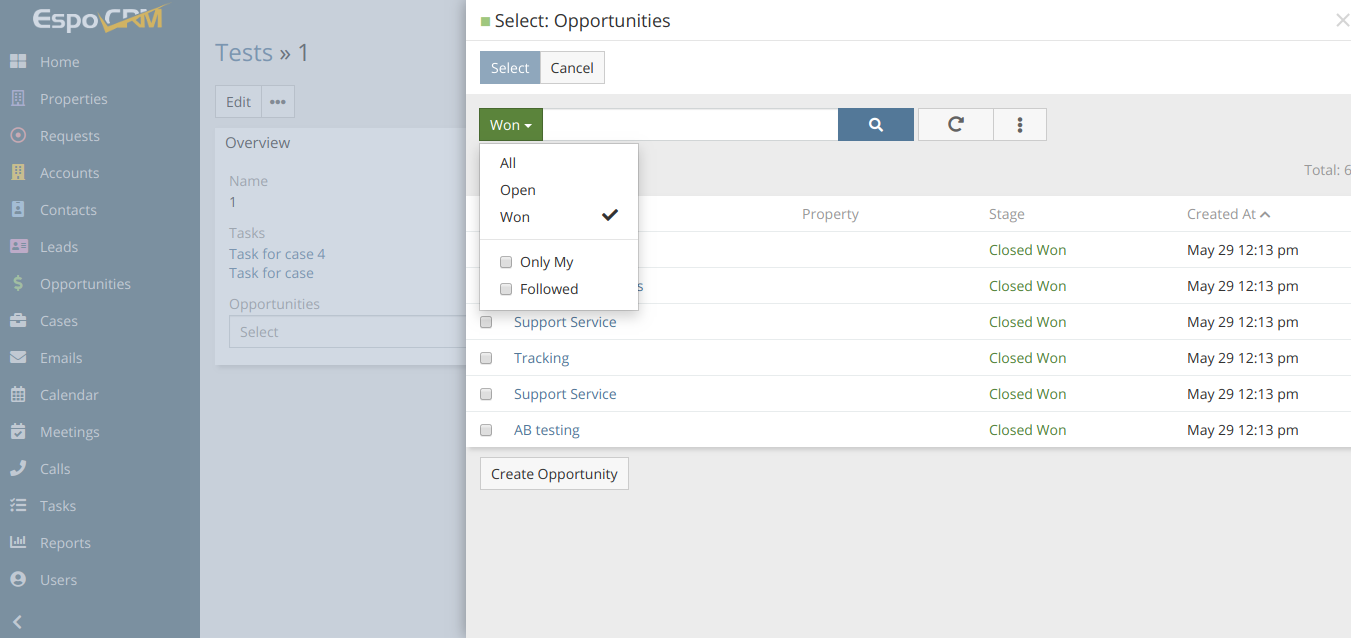Collapse the sidebar with the arrow icon
The width and height of the screenshot is (1351, 638).
pyautogui.click(x=17, y=622)
